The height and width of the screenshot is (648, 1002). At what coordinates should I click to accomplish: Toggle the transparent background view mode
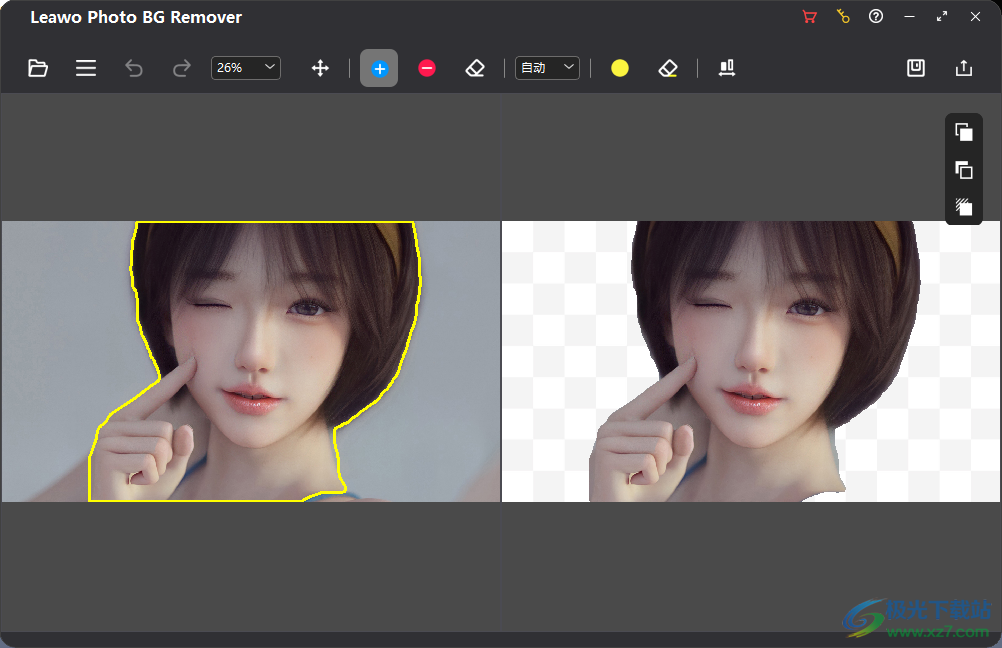click(x=963, y=207)
